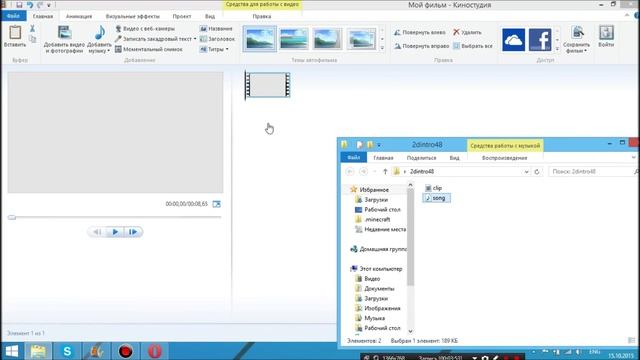640x360 pixels.
Task: Share to OneDrive cloud icon
Action: (513, 40)
